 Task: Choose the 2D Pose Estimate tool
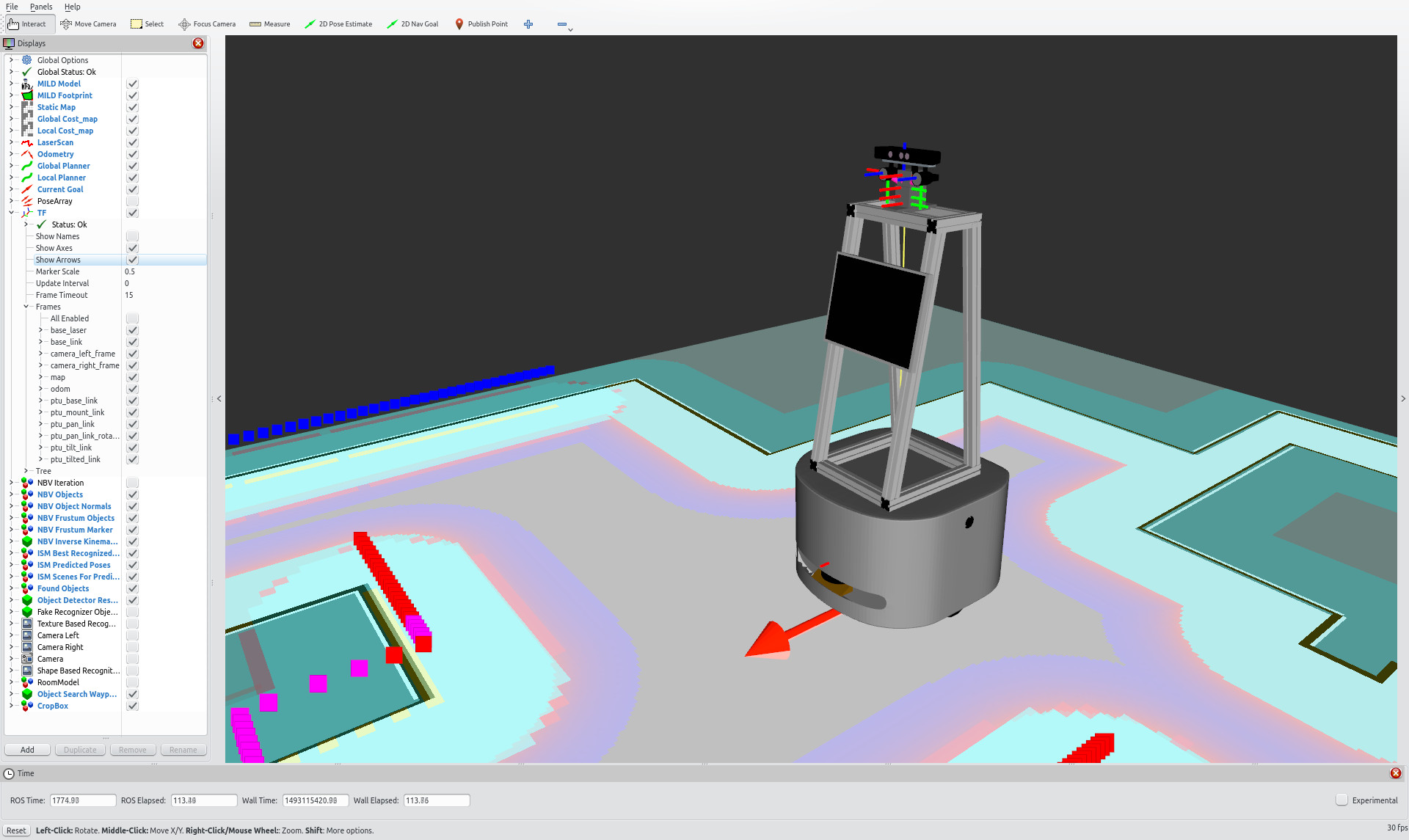(338, 24)
